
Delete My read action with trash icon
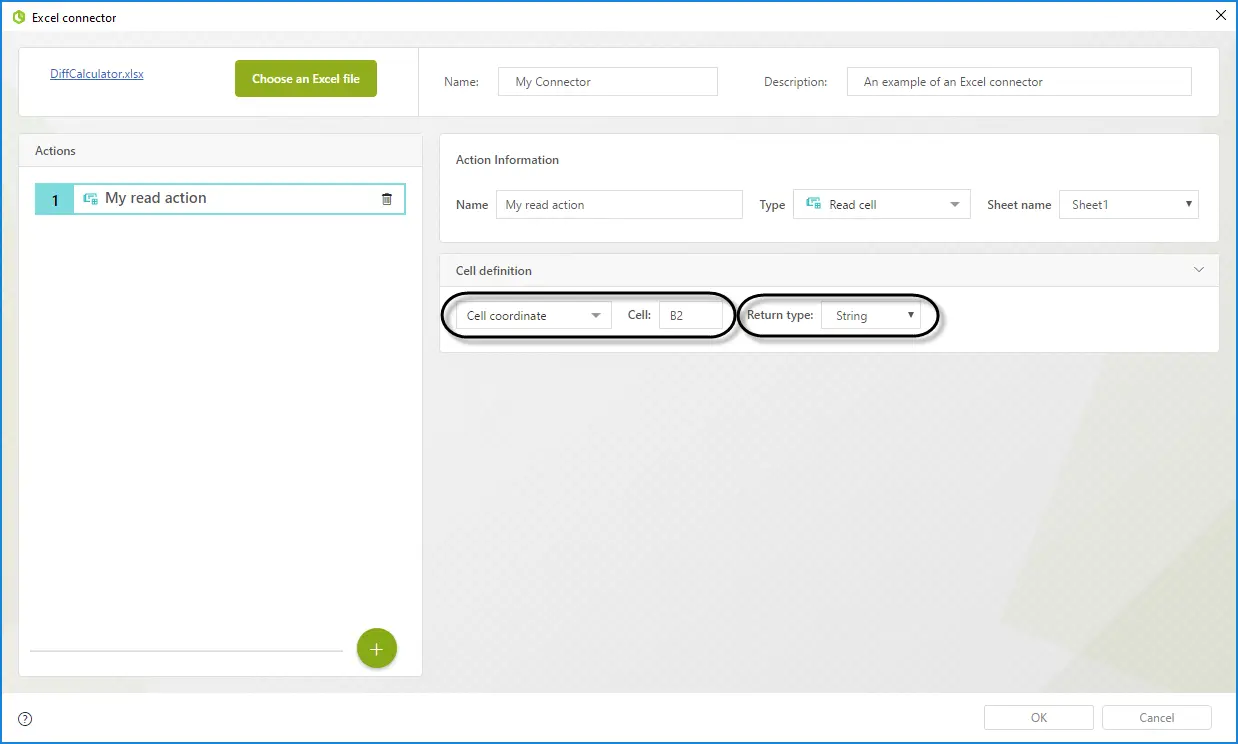pos(387,199)
